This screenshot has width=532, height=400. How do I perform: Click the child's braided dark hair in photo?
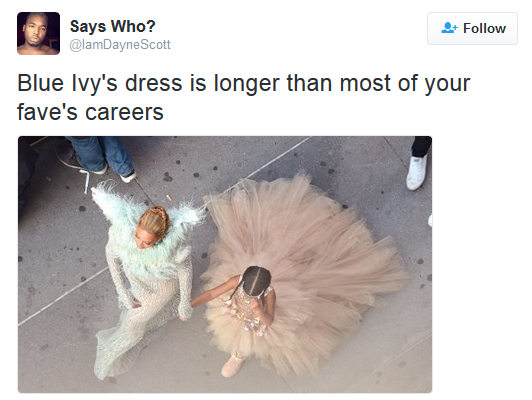pyautogui.click(x=256, y=281)
